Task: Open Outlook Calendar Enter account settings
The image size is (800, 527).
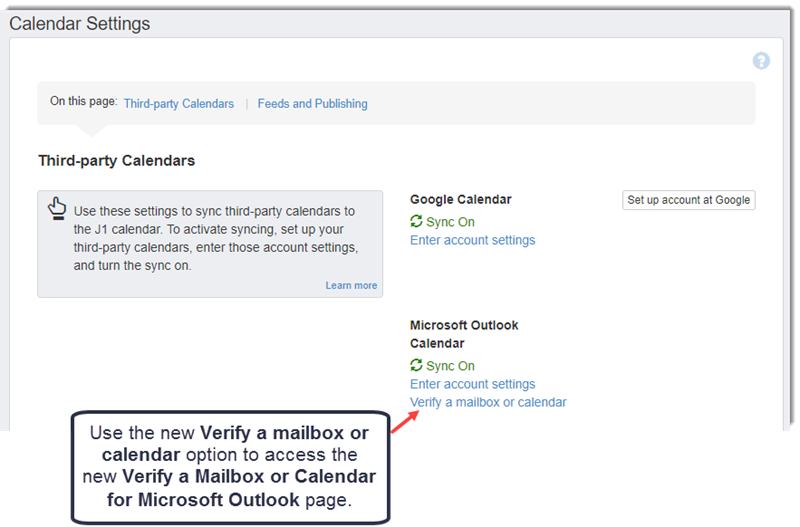Action: click(x=472, y=384)
